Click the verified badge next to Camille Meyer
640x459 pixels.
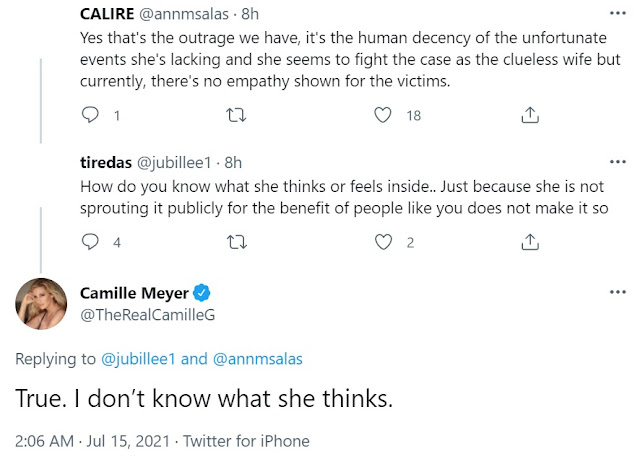click(x=203, y=294)
